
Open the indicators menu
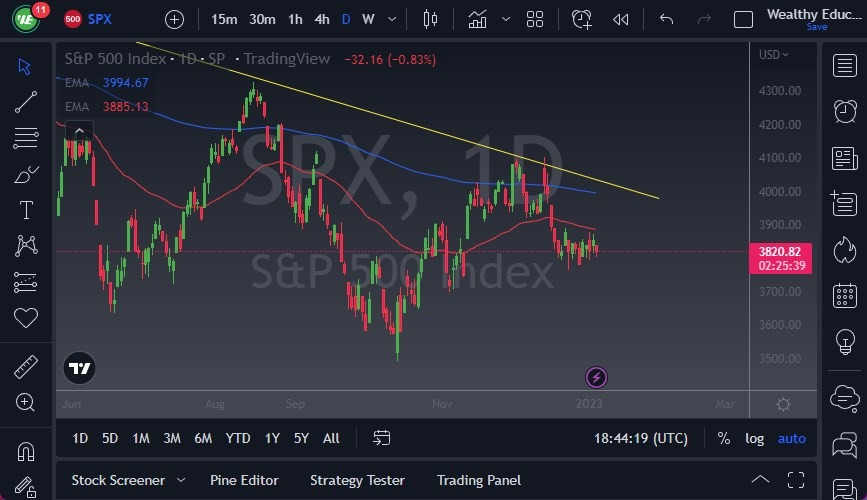pos(477,20)
